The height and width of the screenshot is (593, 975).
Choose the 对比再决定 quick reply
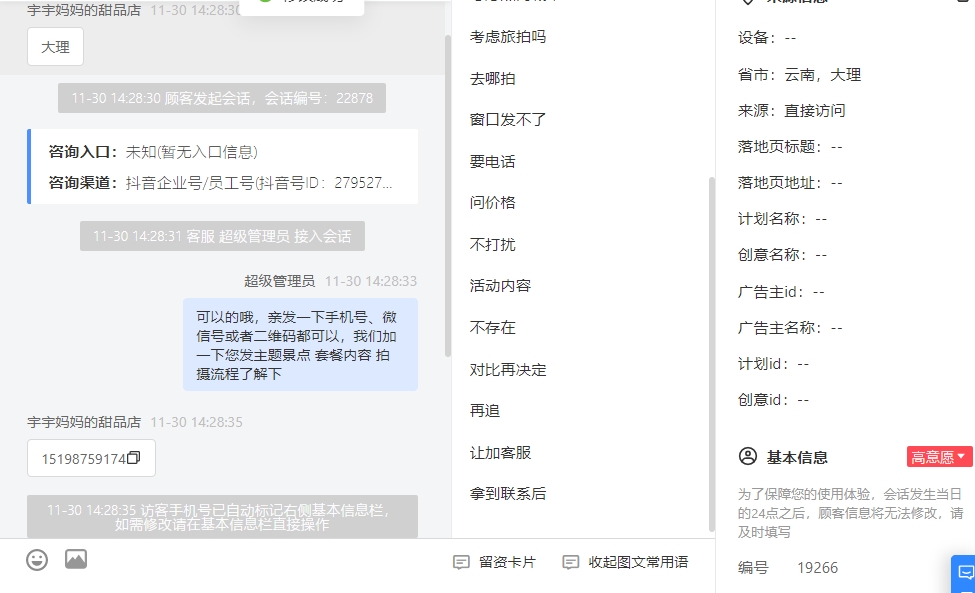[x=508, y=370]
